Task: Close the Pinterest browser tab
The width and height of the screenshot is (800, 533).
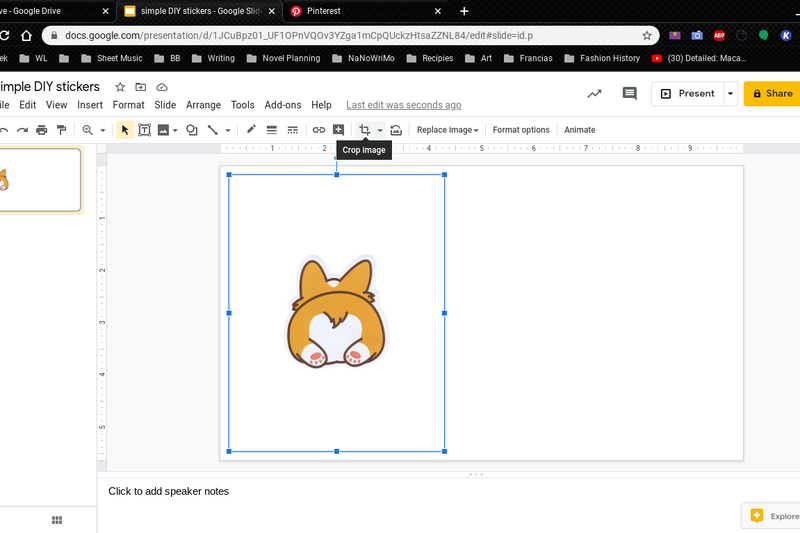Action: (x=438, y=11)
